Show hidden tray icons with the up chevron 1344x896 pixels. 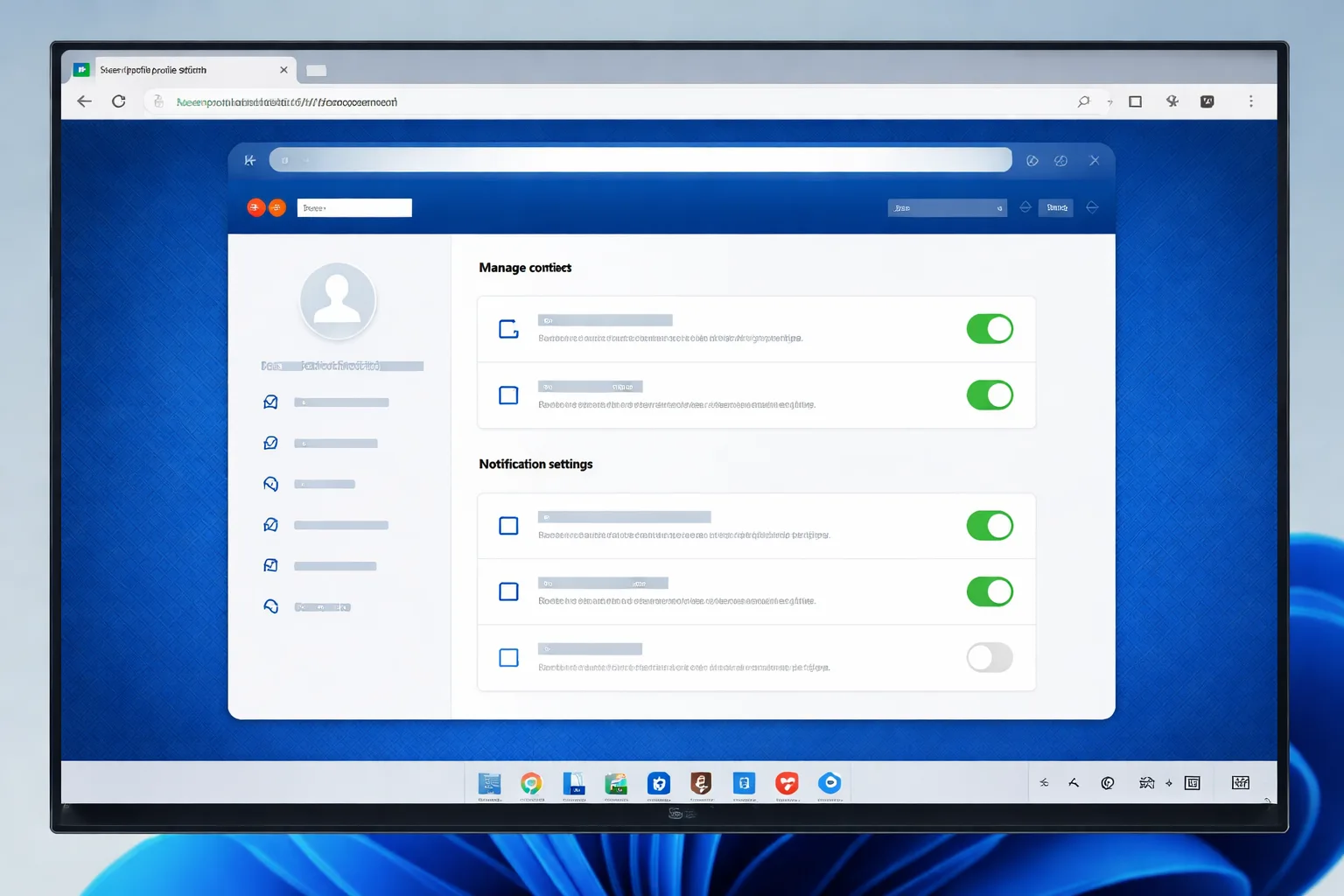tap(1074, 783)
